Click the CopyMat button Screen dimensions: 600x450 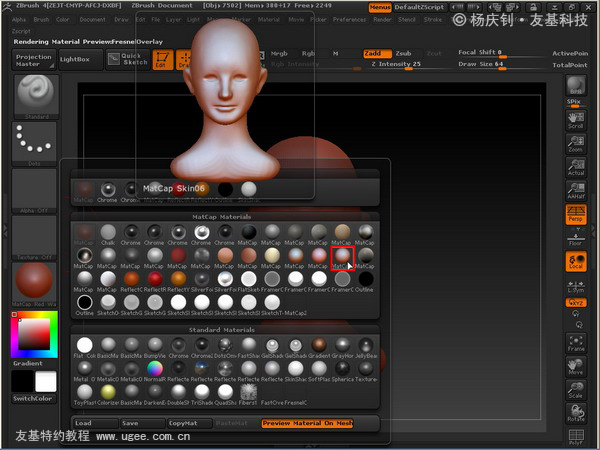(189, 423)
